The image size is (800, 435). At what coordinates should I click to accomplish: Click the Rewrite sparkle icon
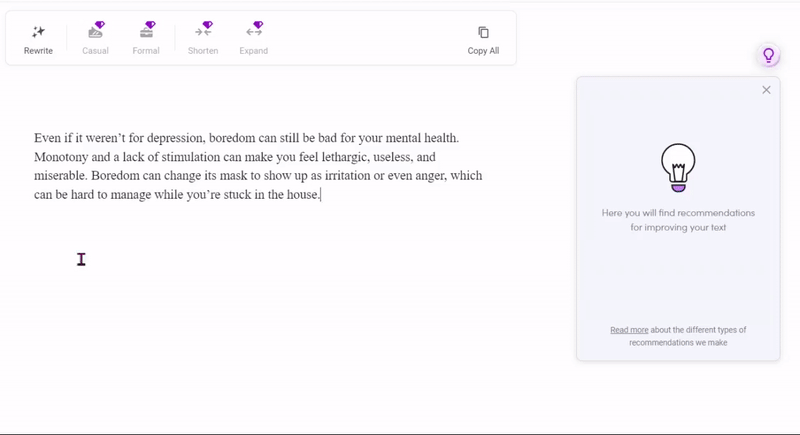38,32
